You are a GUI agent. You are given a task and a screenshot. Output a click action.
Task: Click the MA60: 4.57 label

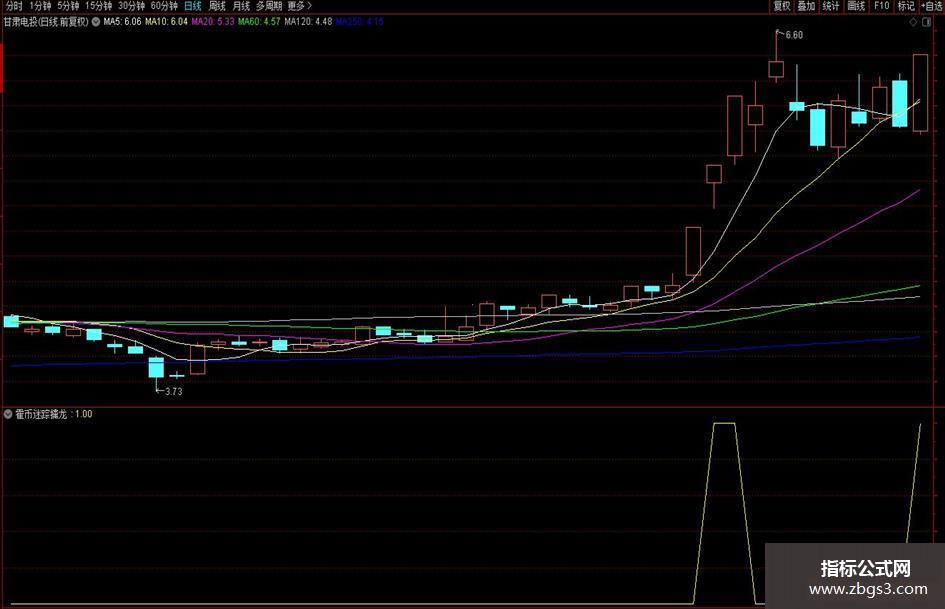pos(259,22)
